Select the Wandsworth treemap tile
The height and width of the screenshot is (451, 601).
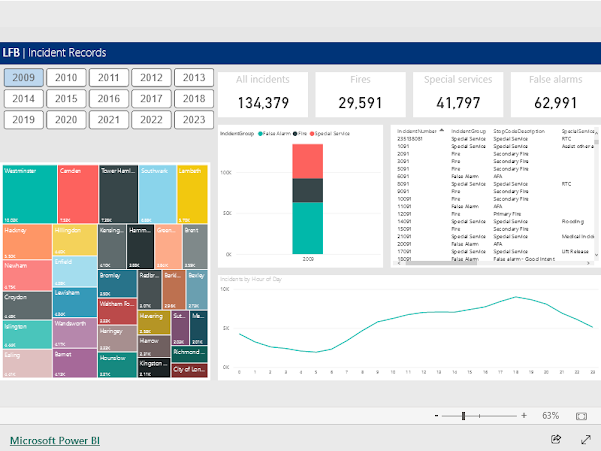75,333
